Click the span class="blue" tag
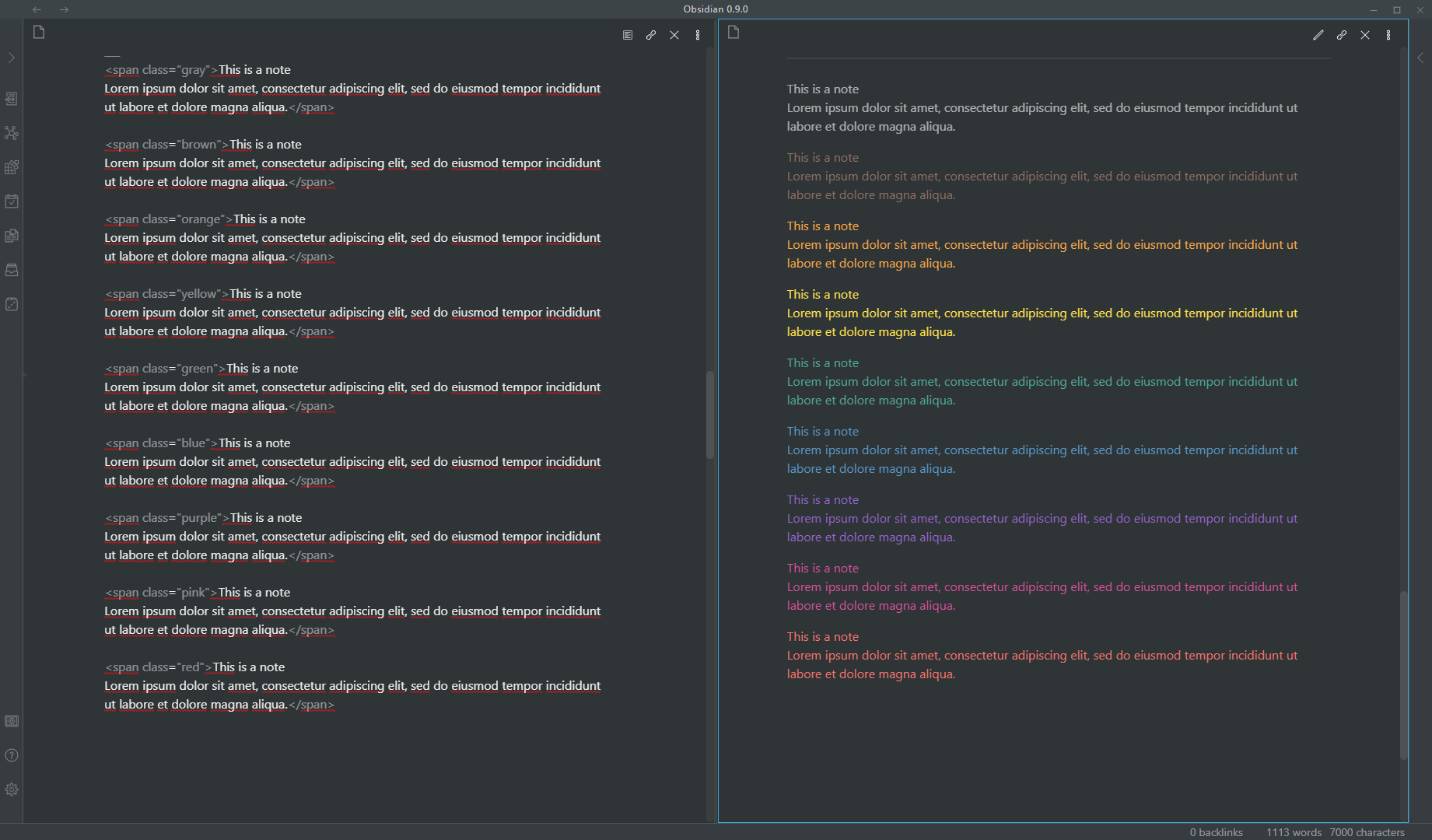 [162, 443]
